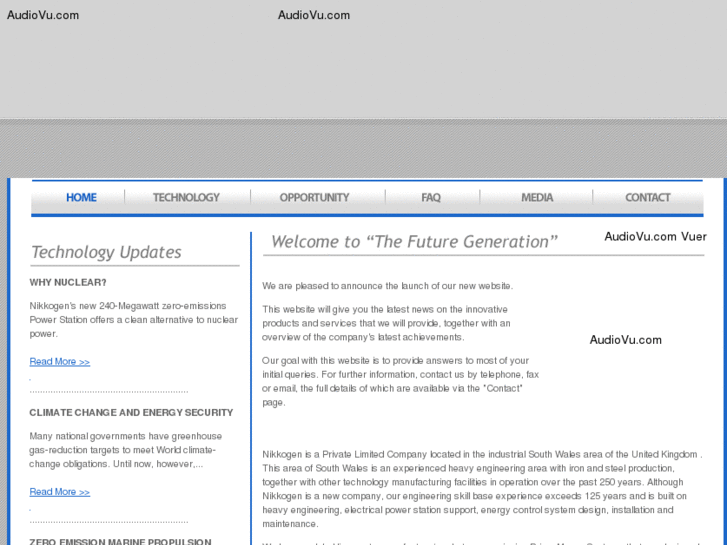Switch to the MEDIA section

537,198
